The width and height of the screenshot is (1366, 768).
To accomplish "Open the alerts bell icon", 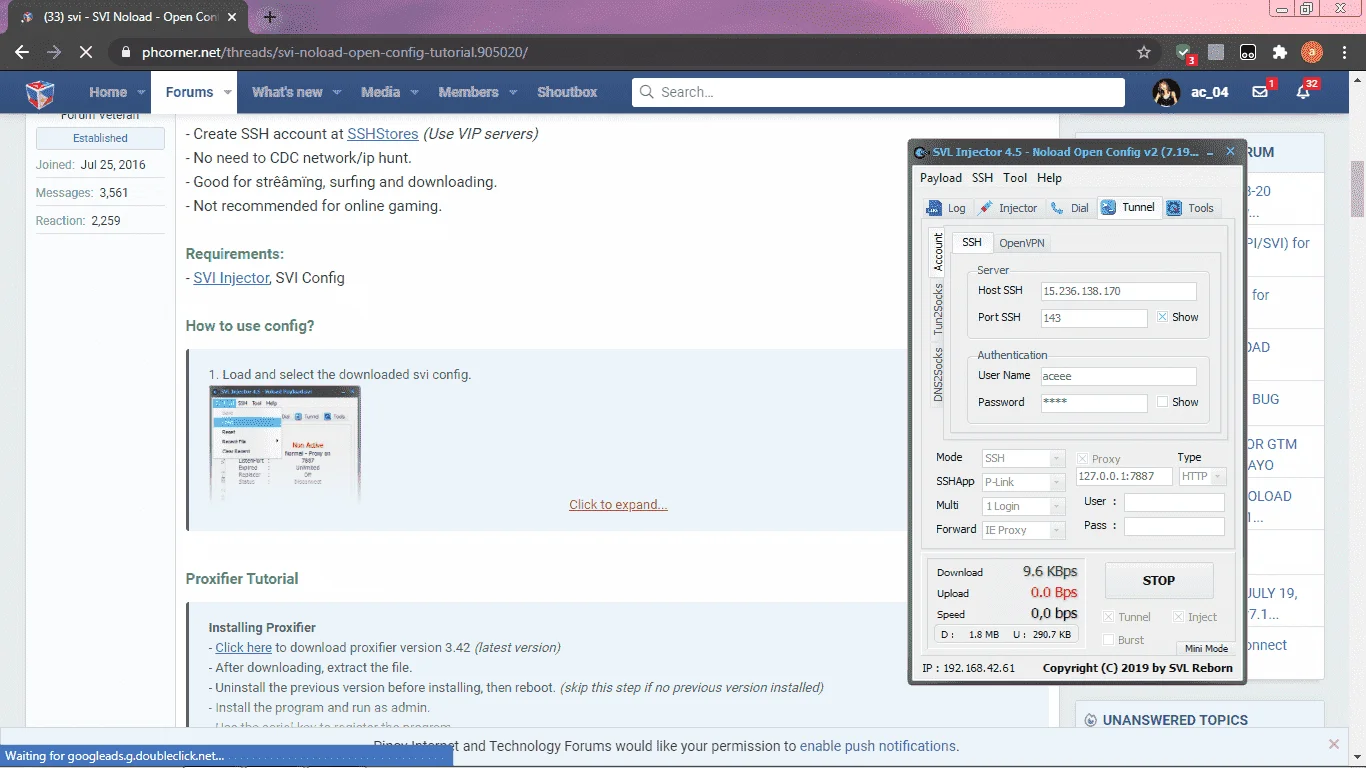I will coord(1303,92).
